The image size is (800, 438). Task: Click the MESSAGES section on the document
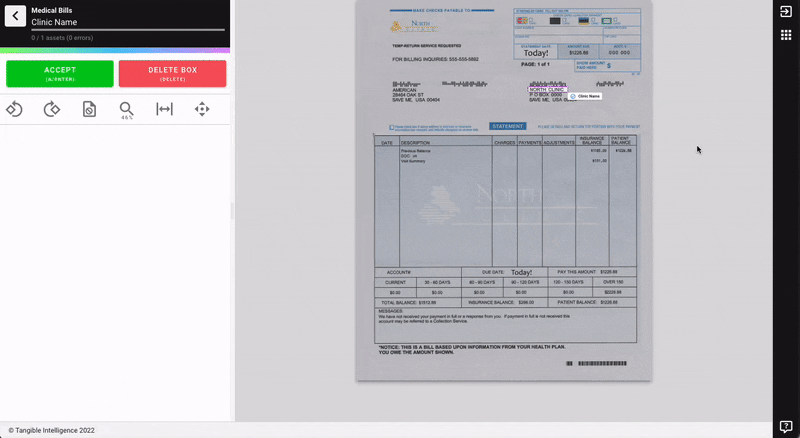point(505,325)
